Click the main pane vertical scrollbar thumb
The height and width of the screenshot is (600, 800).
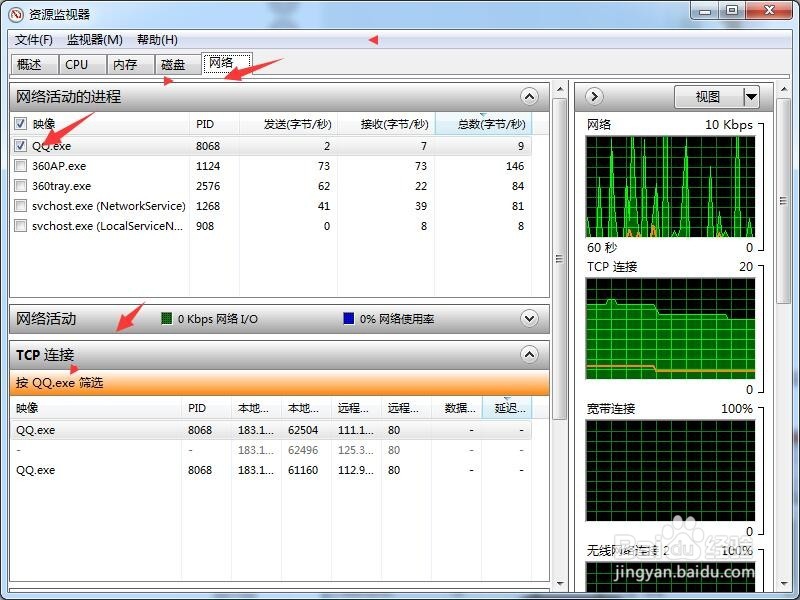pyautogui.click(x=560, y=259)
